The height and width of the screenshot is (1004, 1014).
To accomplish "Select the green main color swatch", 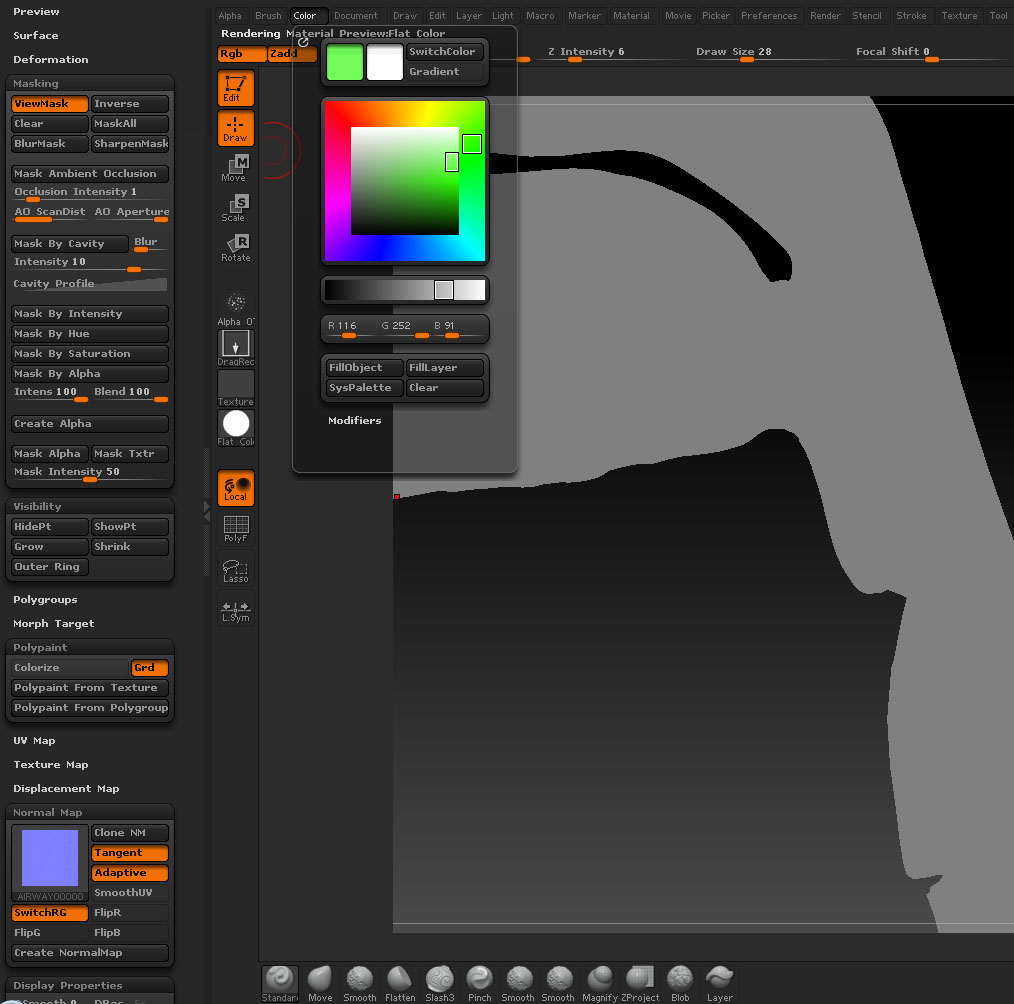I will click(x=345, y=63).
